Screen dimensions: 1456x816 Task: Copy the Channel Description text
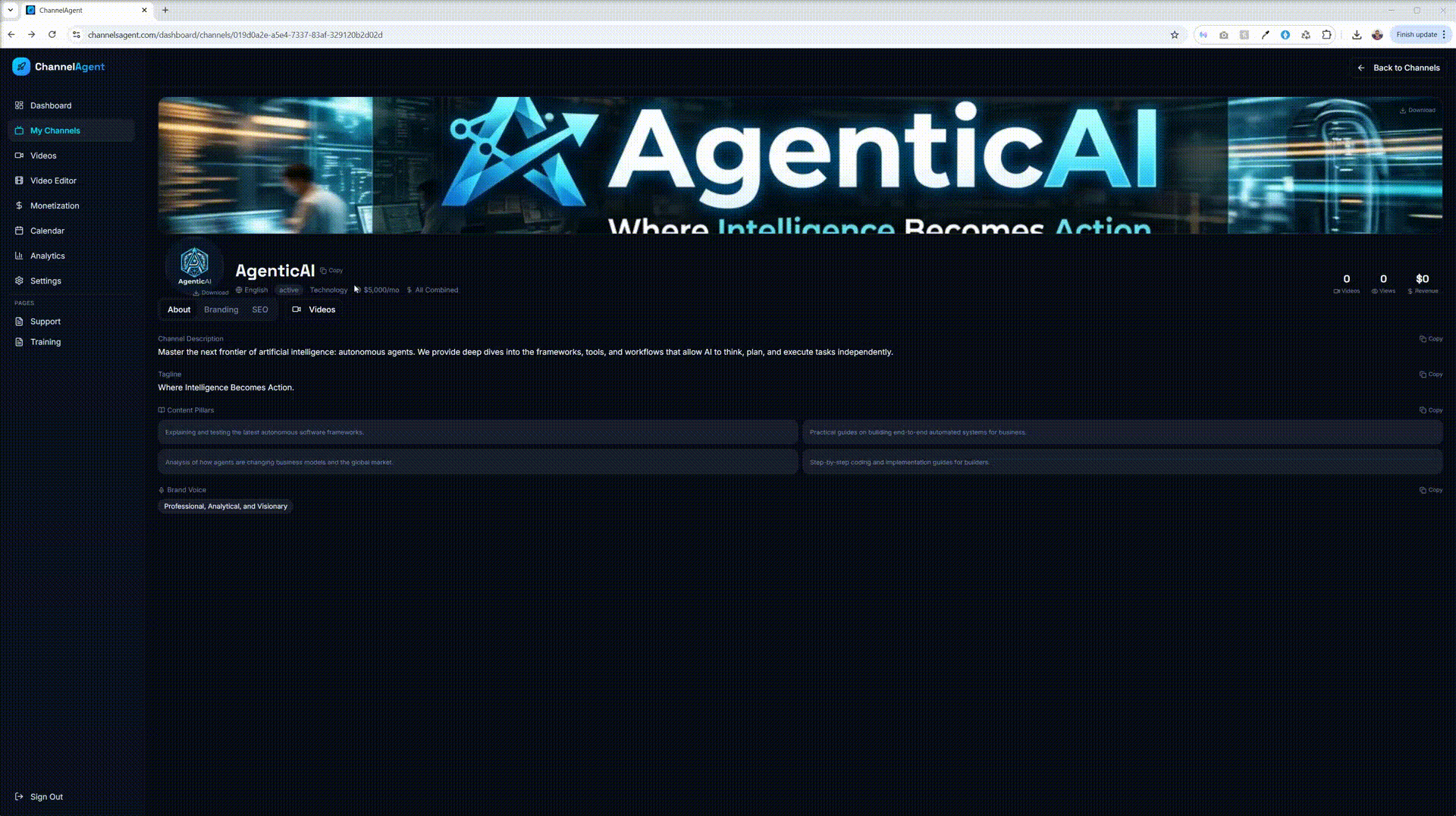(1431, 339)
